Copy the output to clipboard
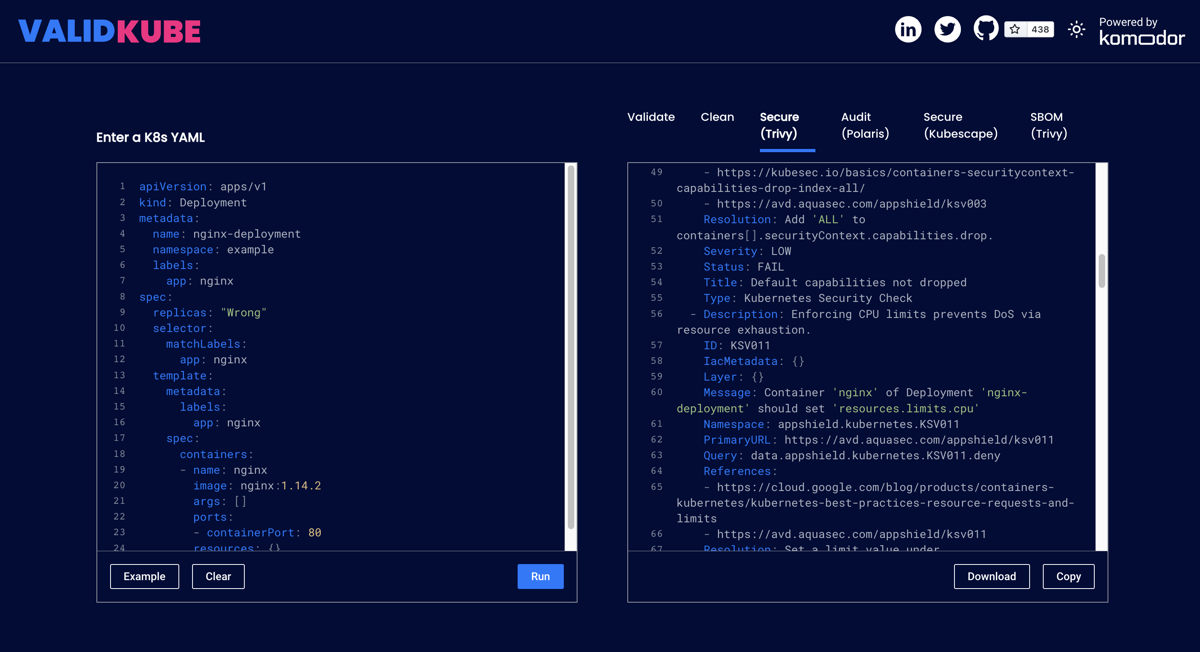Screen dimensions: 1200x652 1068,576
